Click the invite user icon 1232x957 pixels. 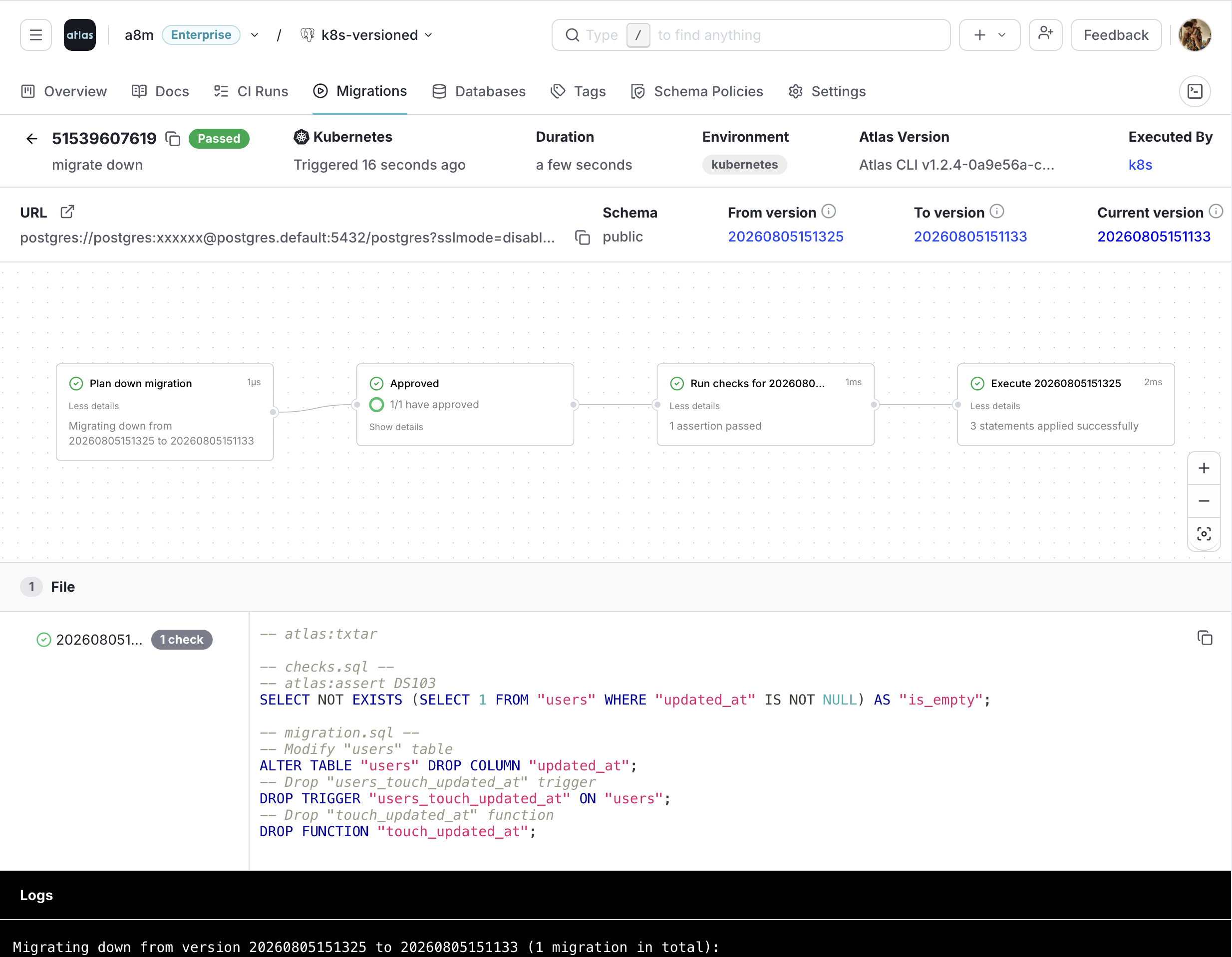[x=1045, y=35]
